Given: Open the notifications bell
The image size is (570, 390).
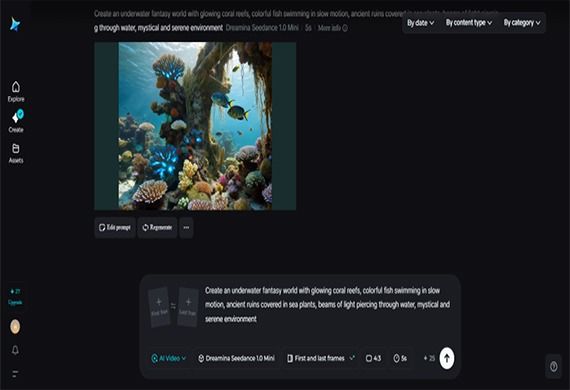Looking at the screenshot, I should [x=15, y=350].
